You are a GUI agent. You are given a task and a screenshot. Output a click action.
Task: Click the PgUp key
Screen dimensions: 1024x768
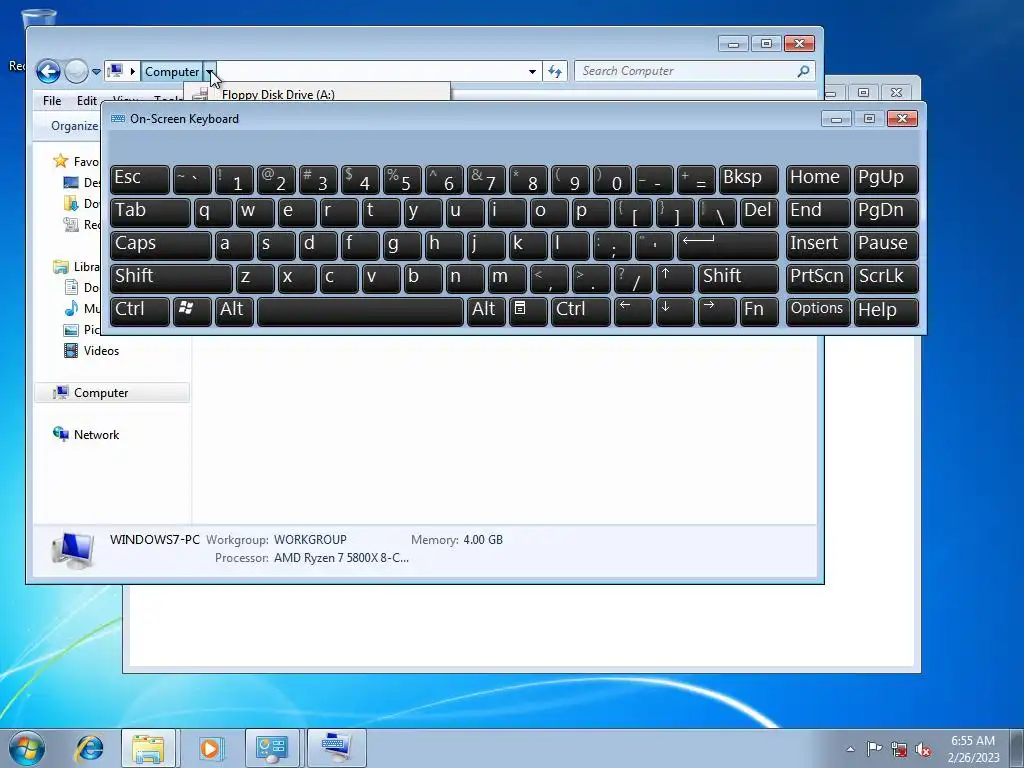click(x=886, y=179)
